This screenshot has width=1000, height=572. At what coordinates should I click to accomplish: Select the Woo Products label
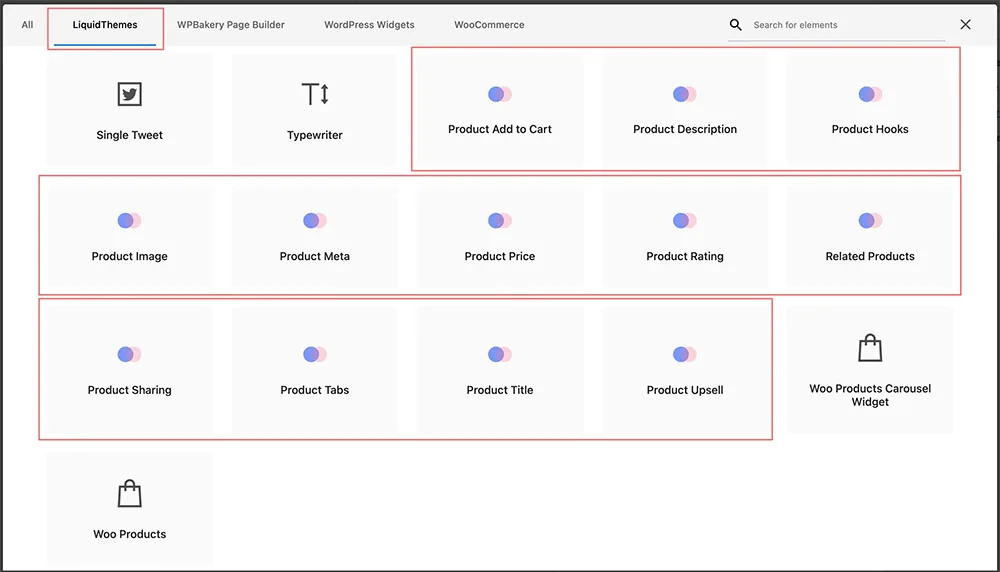129,534
